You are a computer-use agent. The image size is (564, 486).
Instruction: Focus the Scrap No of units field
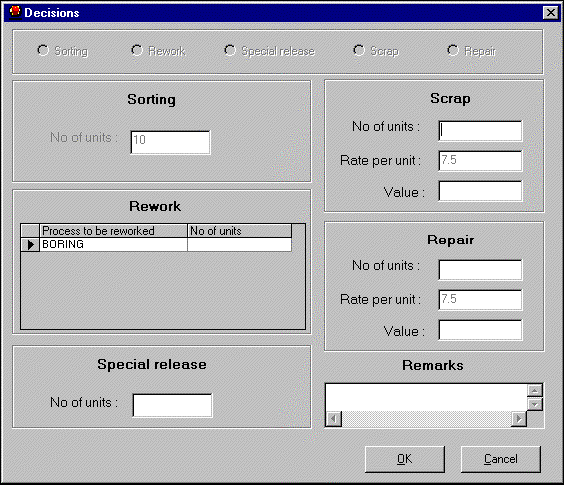tap(480, 131)
